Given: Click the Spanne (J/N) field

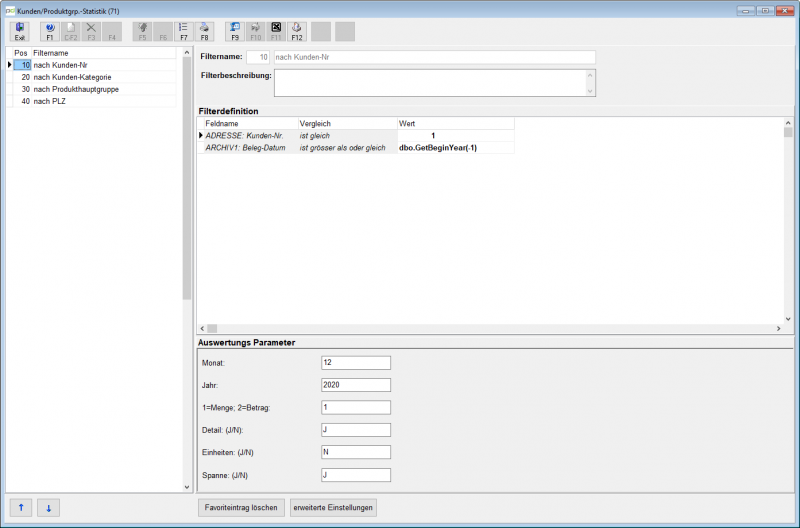Looking at the screenshot, I should pos(356,475).
